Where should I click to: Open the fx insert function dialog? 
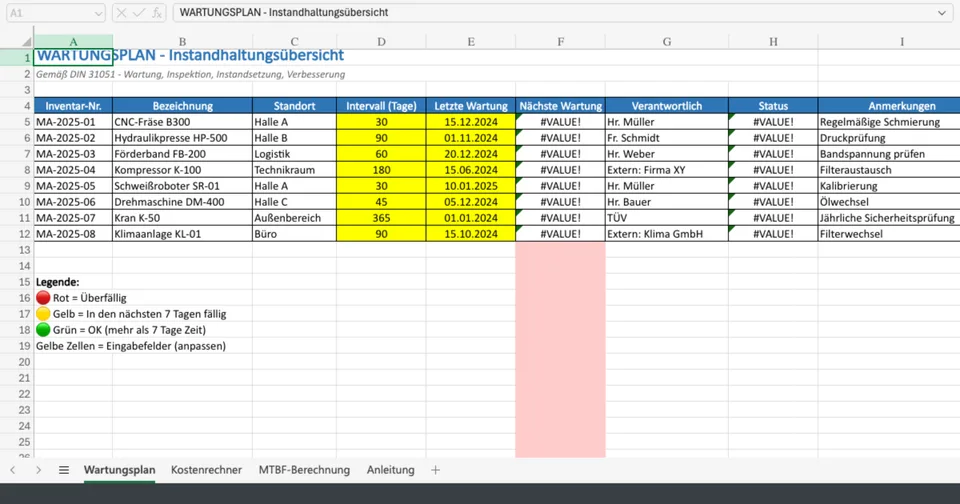(x=157, y=13)
